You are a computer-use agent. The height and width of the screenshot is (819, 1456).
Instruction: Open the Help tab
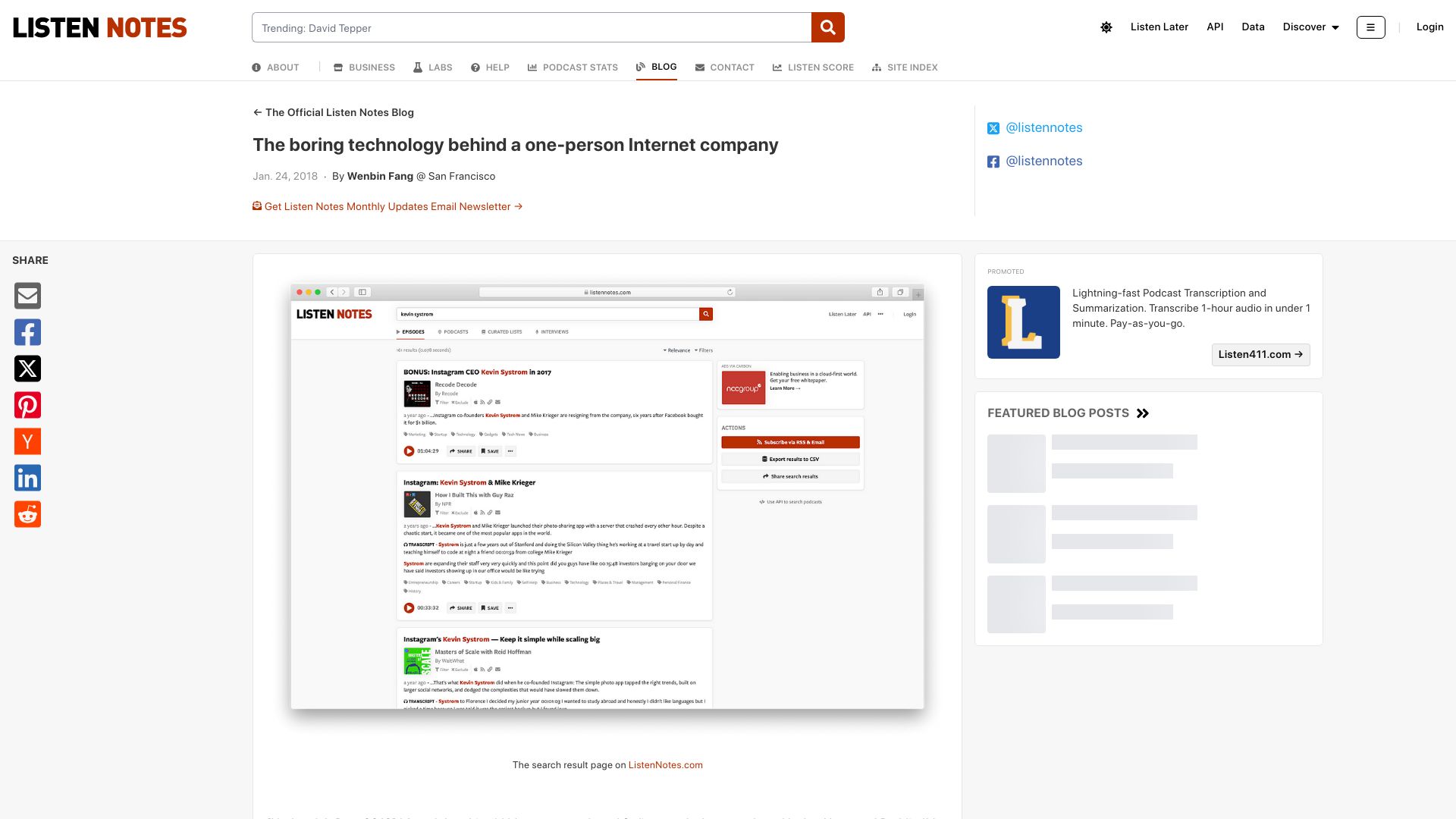tap(490, 67)
